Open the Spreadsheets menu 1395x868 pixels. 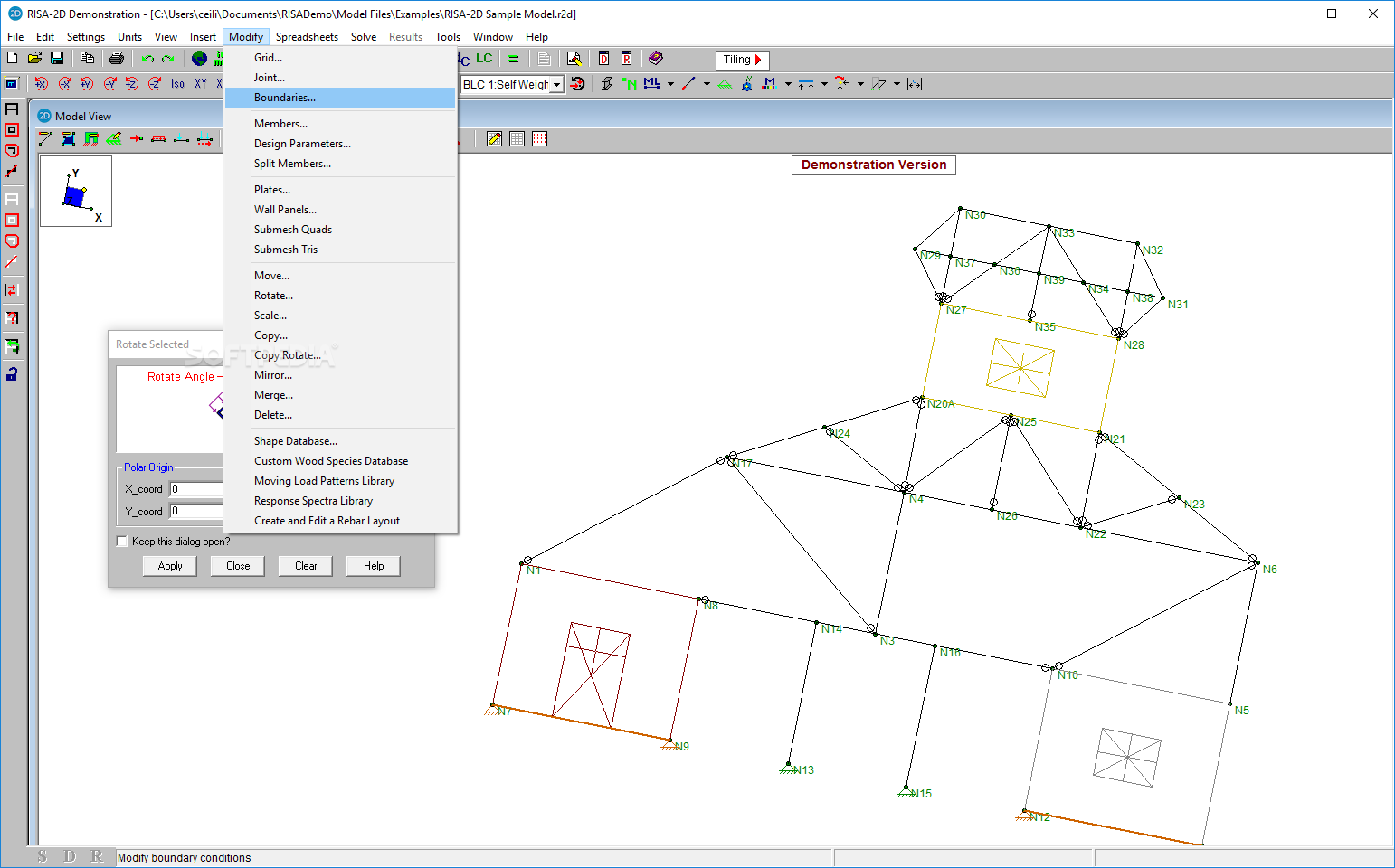(307, 37)
